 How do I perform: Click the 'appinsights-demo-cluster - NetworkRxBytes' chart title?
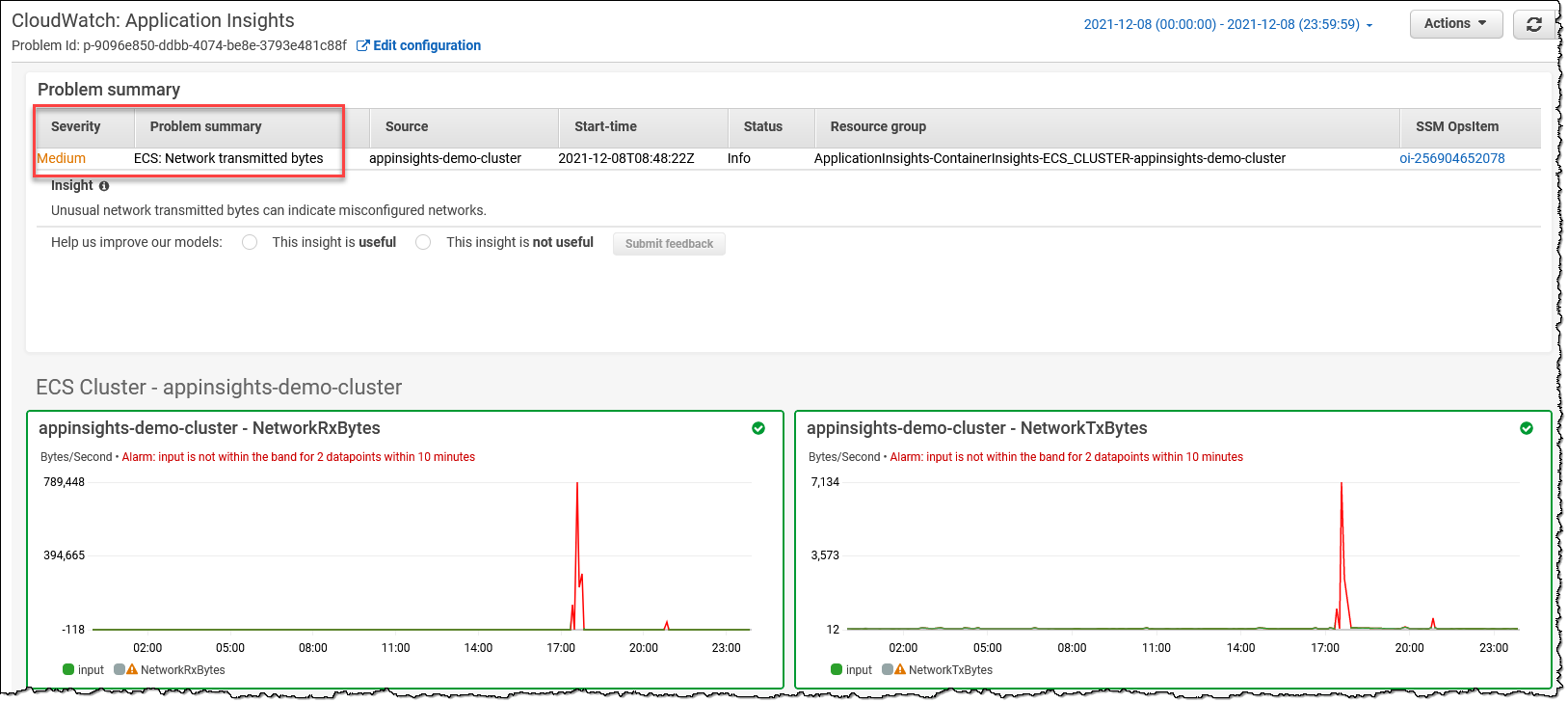click(x=209, y=428)
